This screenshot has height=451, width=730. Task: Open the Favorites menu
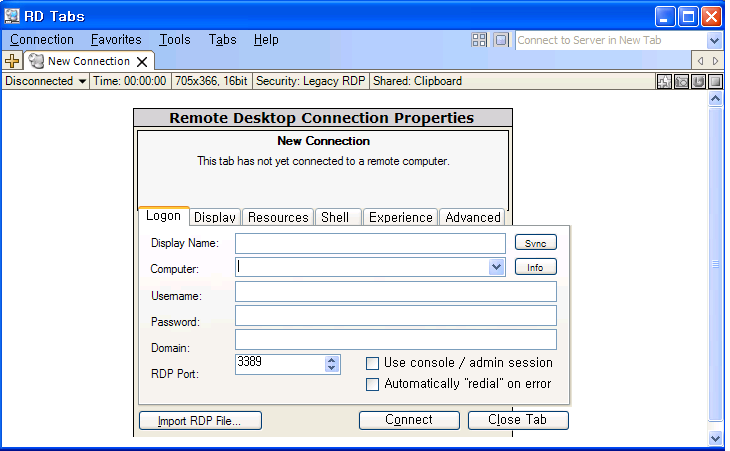116,40
